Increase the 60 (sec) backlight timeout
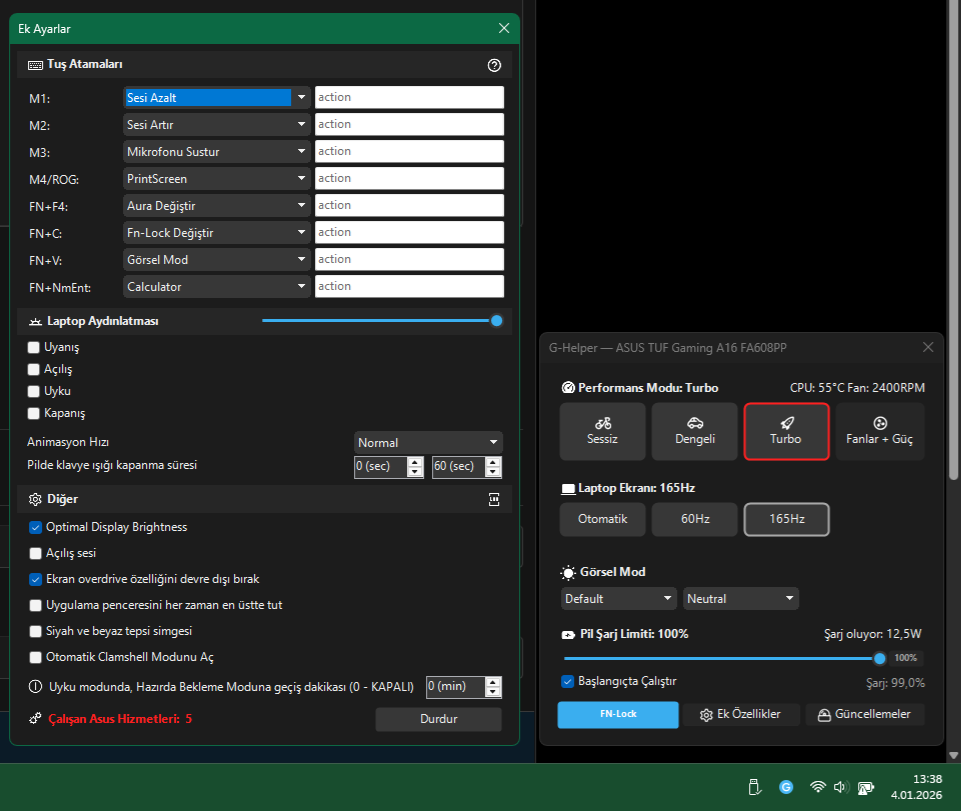This screenshot has width=961, height=811. [493, 462]
